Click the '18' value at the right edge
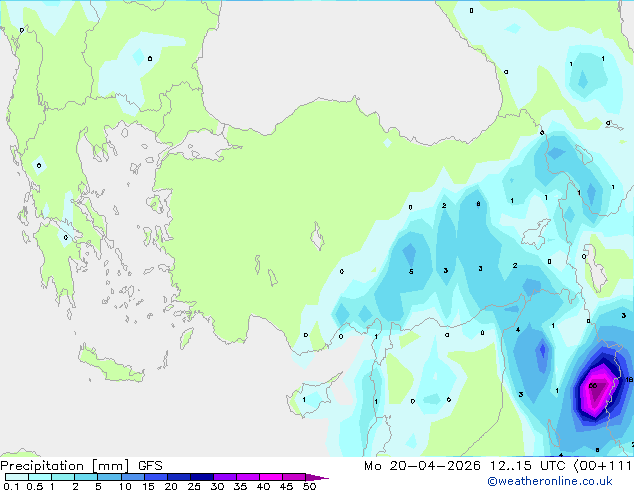This screenshot has height=490, width=634. tap(629, 380)
